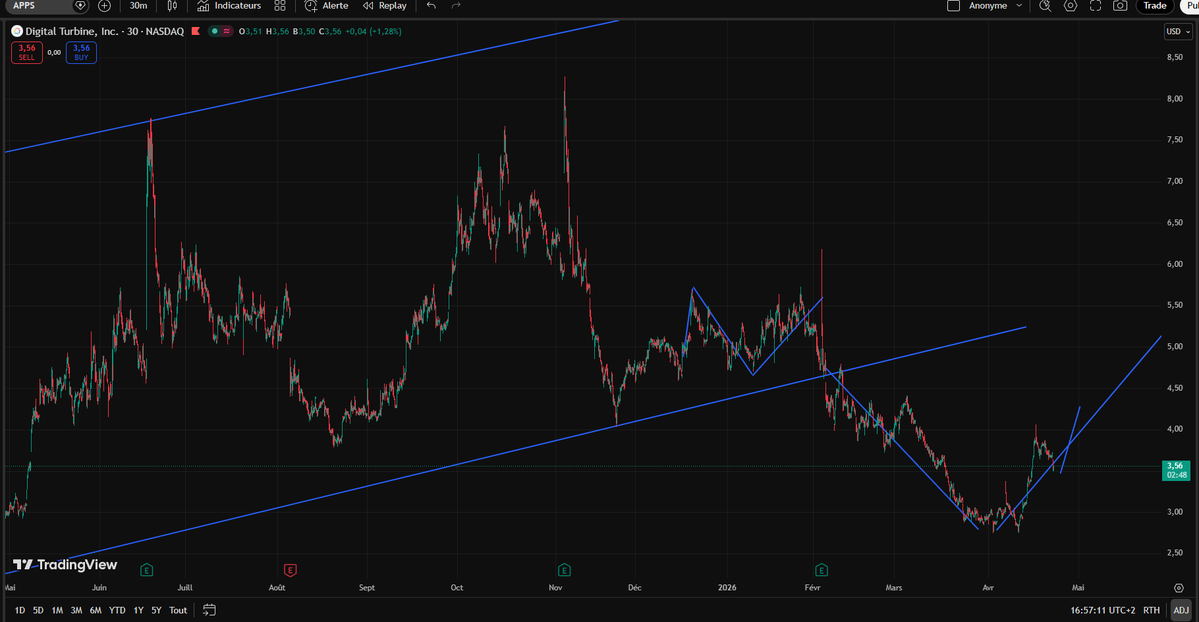The width and height of the screenshot is (1199, 622).
Task: Select the YTD date range
Action: [x=117, y=611]
